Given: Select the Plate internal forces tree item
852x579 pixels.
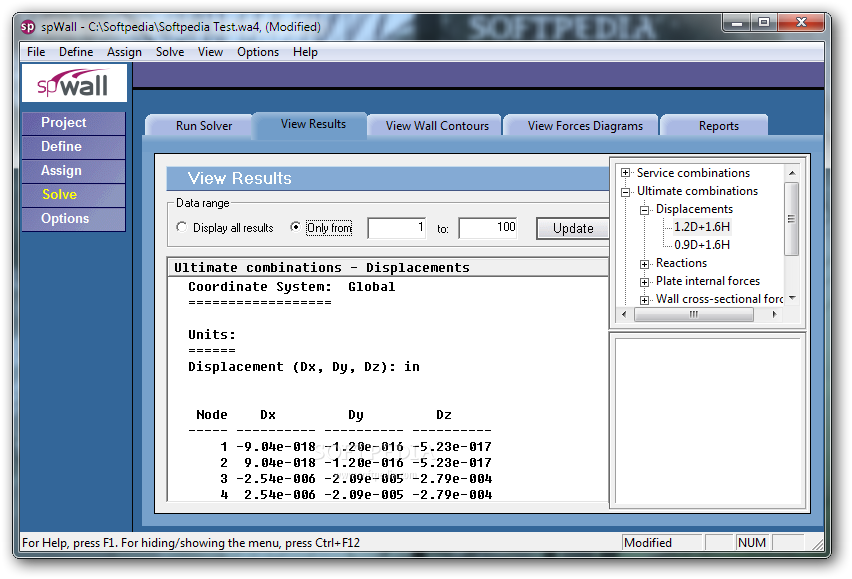Looking at the screenshot, I should 707,281.
